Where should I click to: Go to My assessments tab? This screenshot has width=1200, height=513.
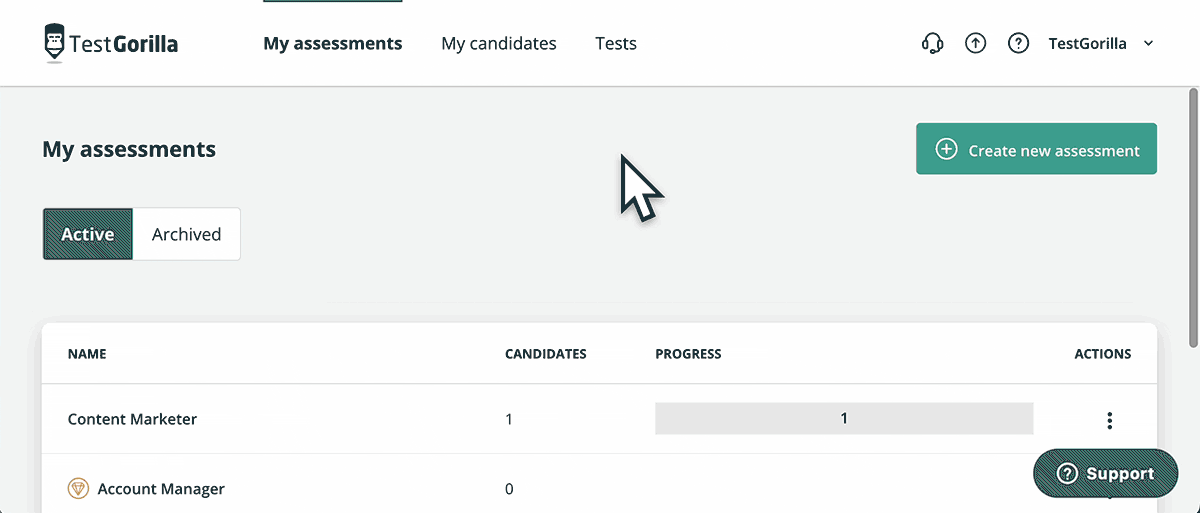coord(333,43)
